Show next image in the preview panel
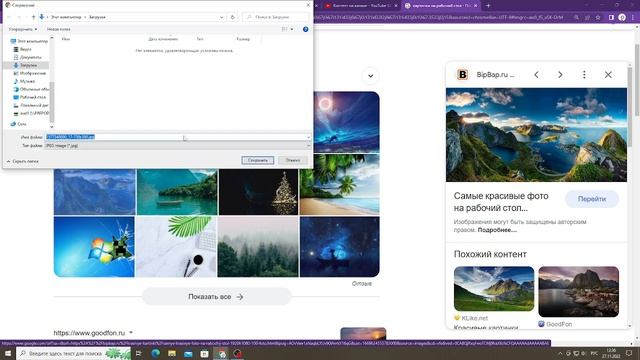This screenshot has width=640, height=360. [x=560, y=75]
